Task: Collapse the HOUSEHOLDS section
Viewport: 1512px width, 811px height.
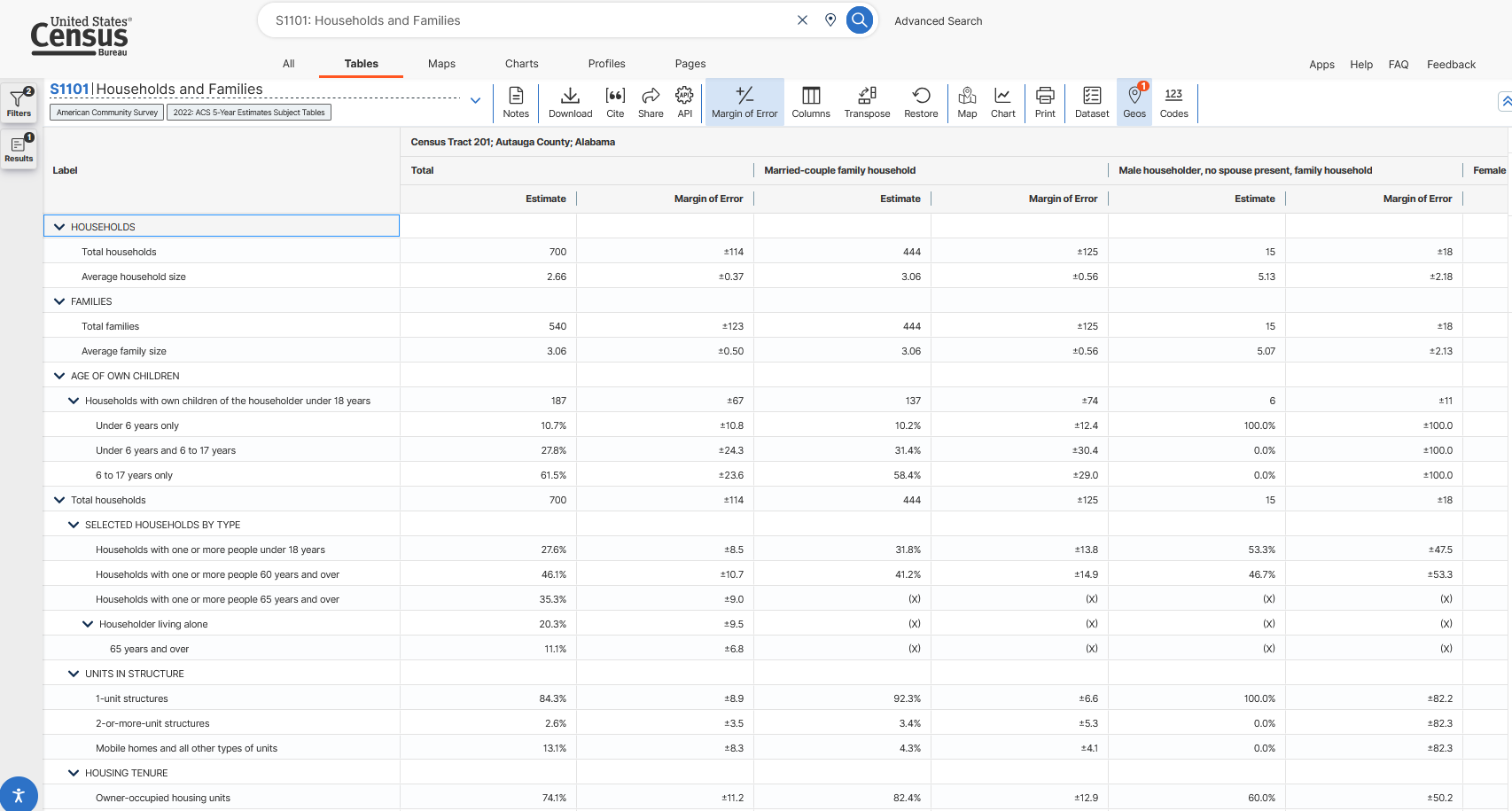Action: click(x=58, y=226)
